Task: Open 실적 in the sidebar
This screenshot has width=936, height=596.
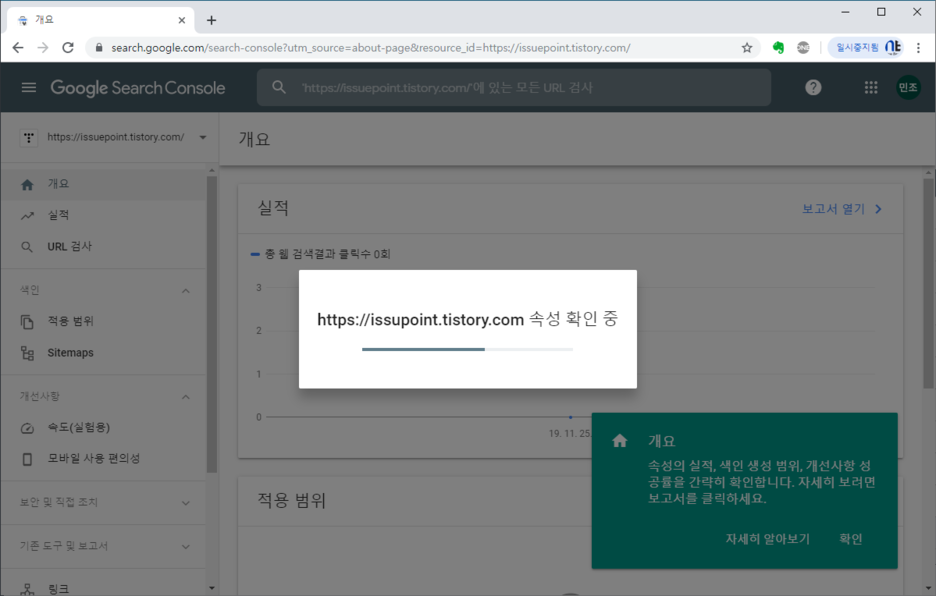Action: pos(104,215)
